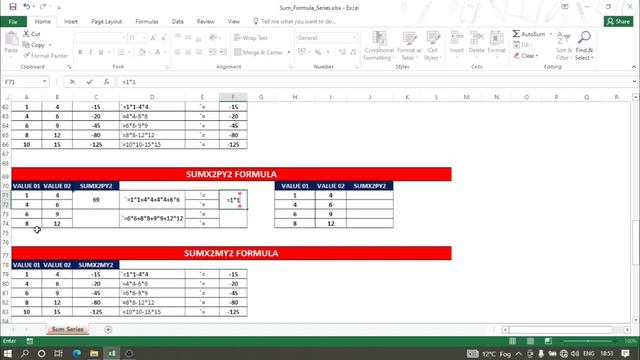Image resolution: width=640 pixels, height=360 pixels.
Task: Select cell with =10*10-15*15 in row 83
Action: pos(152,312)
